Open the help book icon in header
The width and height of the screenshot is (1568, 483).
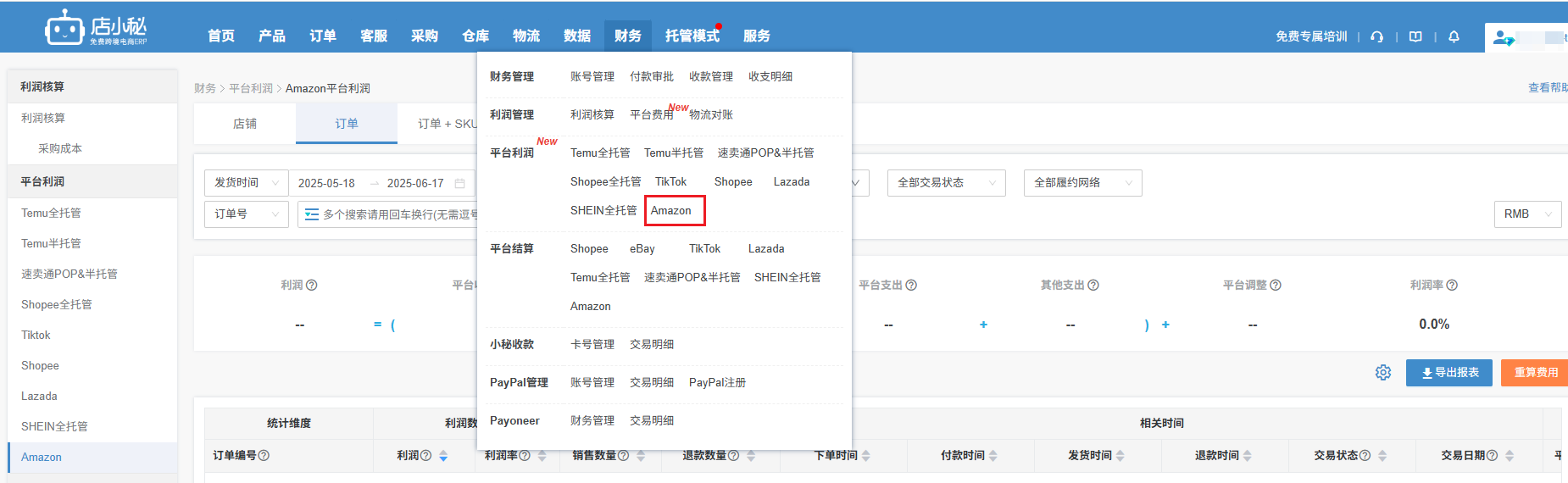coord(1415,36)
